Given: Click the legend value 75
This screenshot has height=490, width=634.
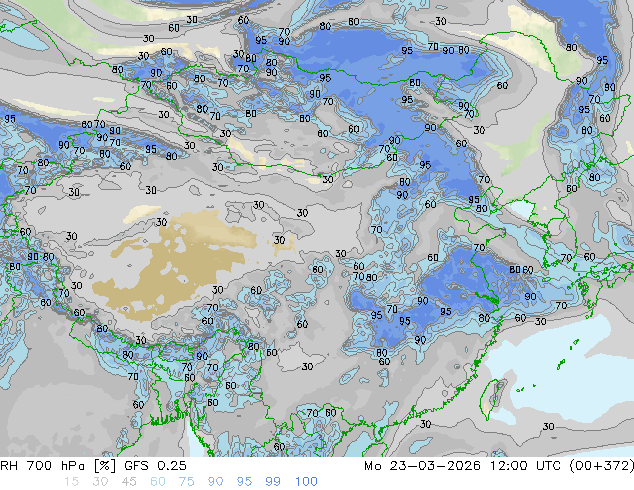Looking at the screenshot, I should coord(186,482).
